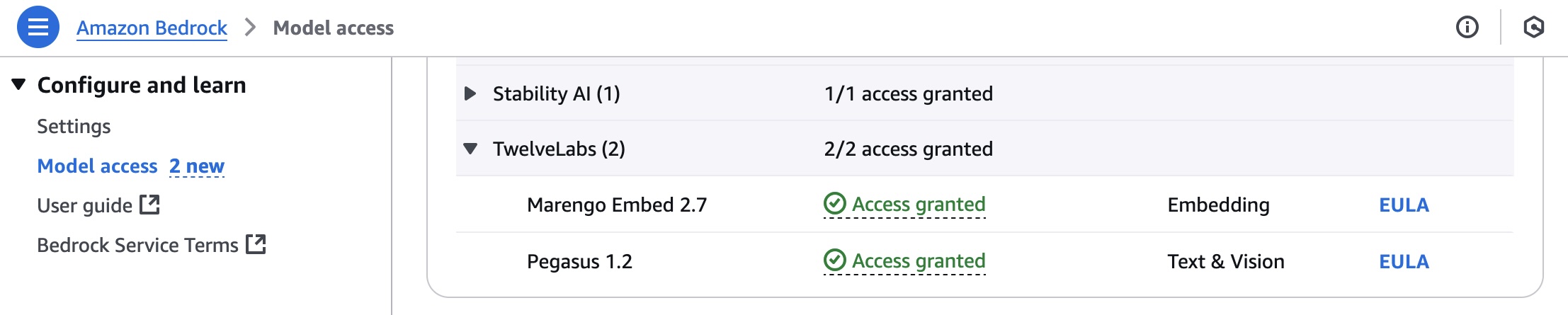The image size is (1568, 315).
Task: Click the external link icon beside Bedrock Service Terms
Action: (256, 244)
